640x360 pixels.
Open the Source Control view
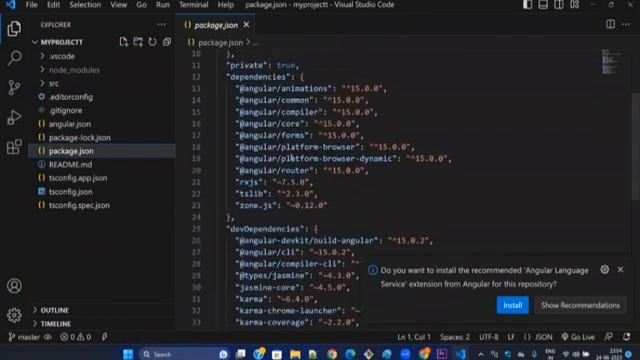14,87
